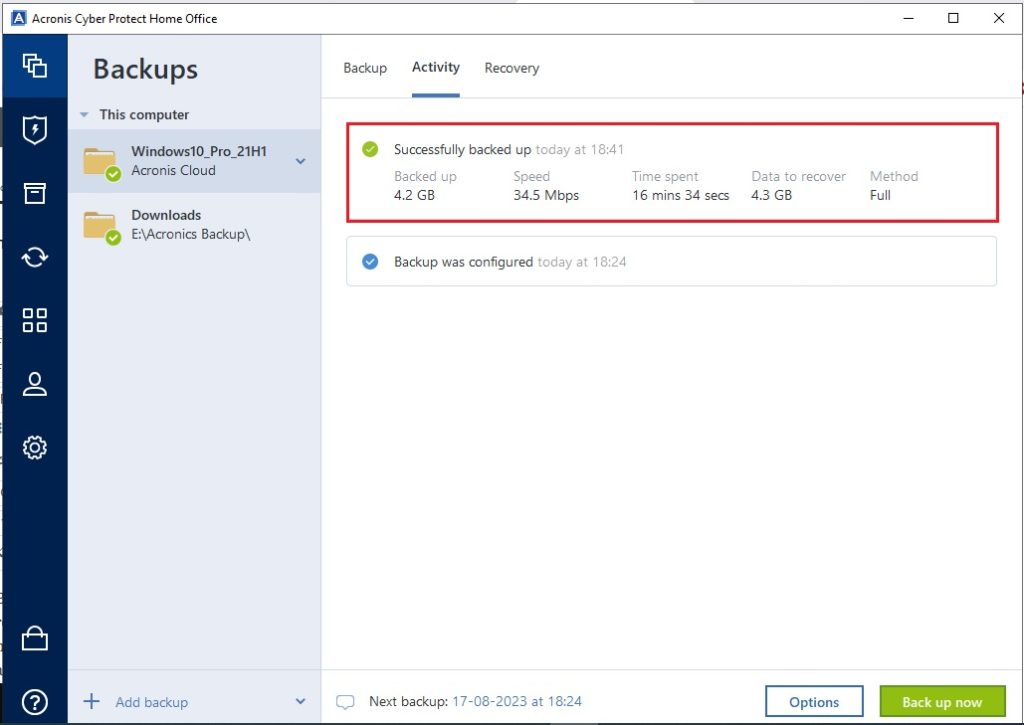Open the Sync section icon
The image size is (1024, 725).
tap(35, 257)
